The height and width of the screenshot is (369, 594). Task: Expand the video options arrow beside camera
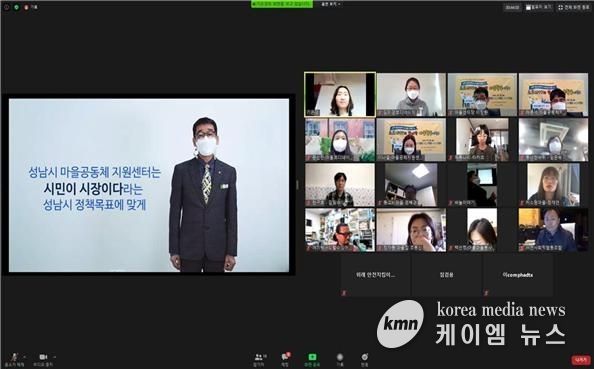click(x=55, y=357)
